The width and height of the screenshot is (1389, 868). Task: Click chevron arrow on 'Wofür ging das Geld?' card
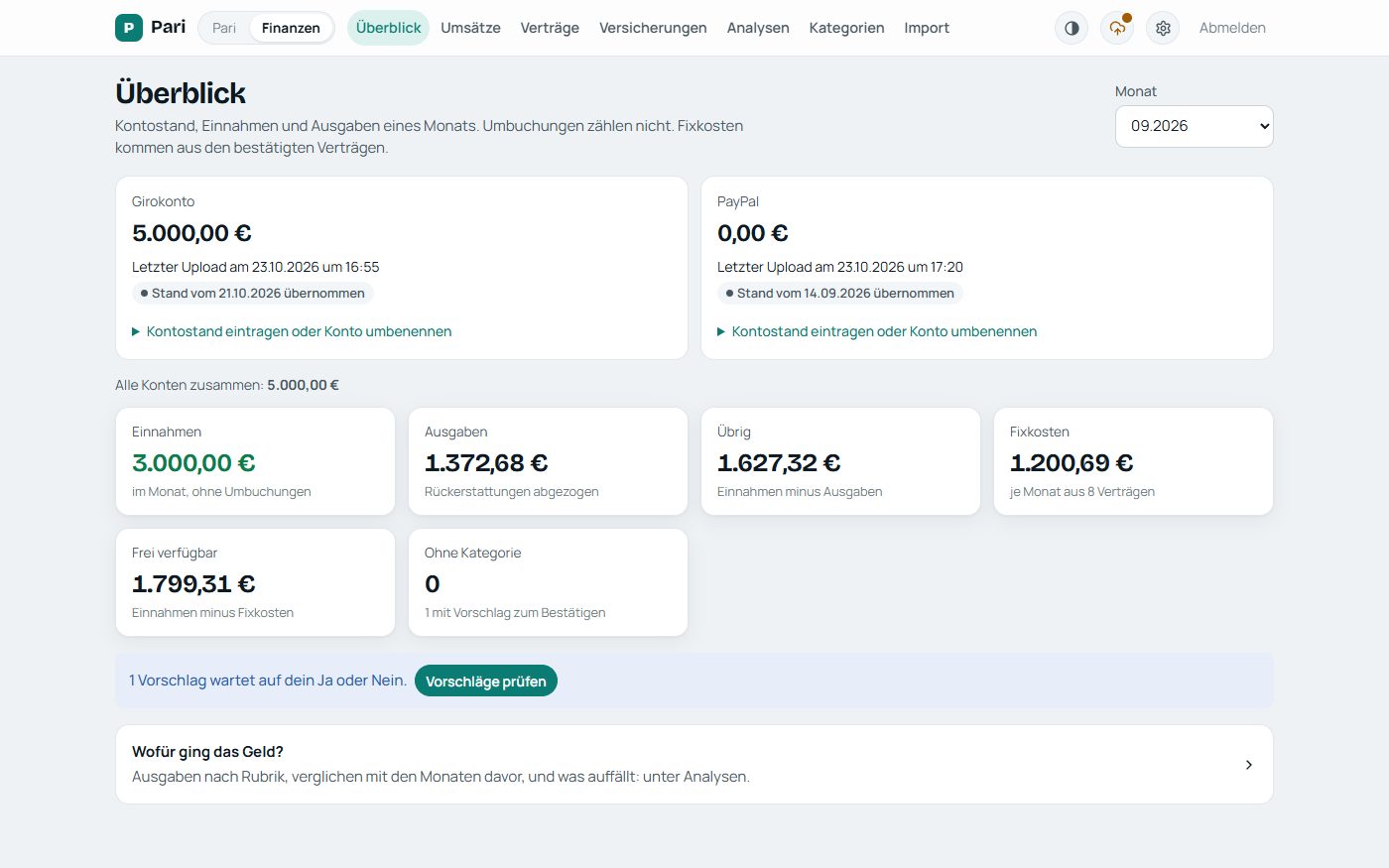point(1248,765)
